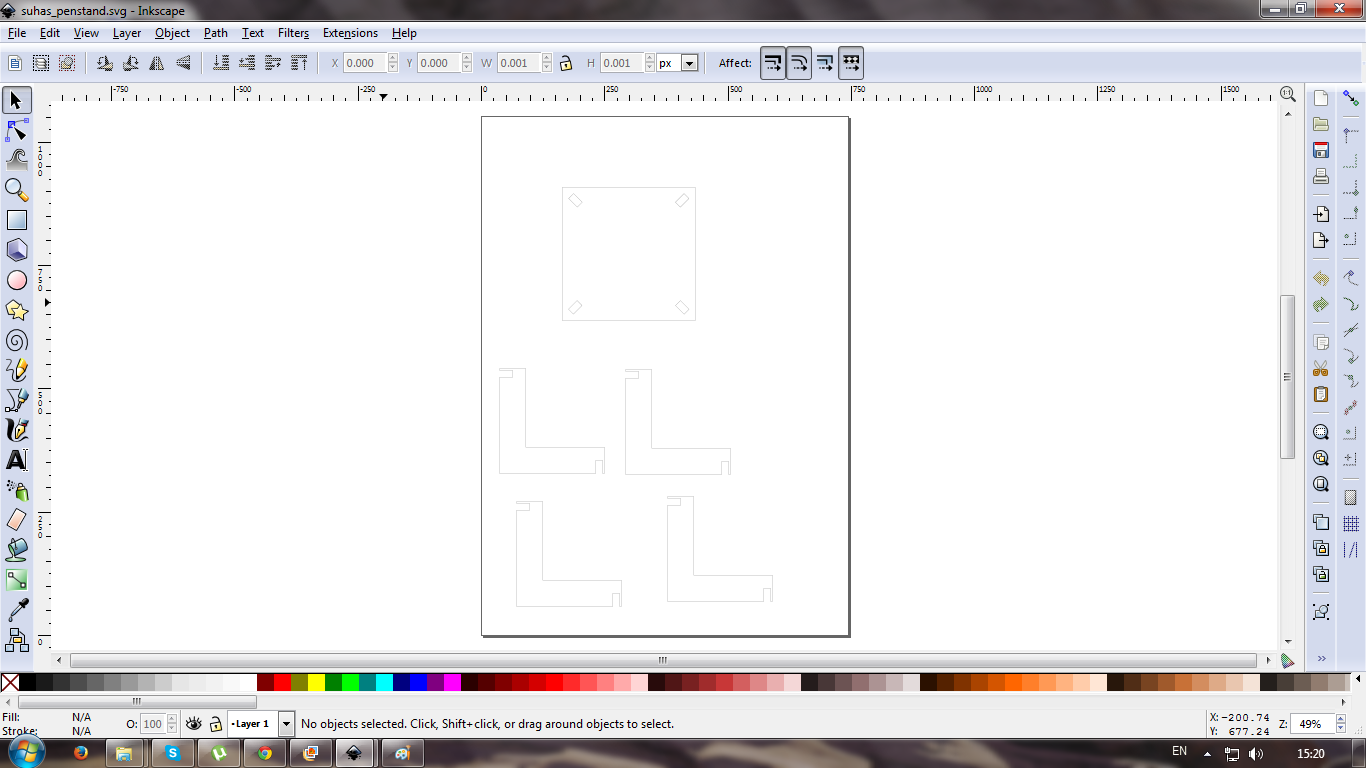Screen dimensions: 1372x772
Task: Click the Print document icon
Action: pos(1321,176)
